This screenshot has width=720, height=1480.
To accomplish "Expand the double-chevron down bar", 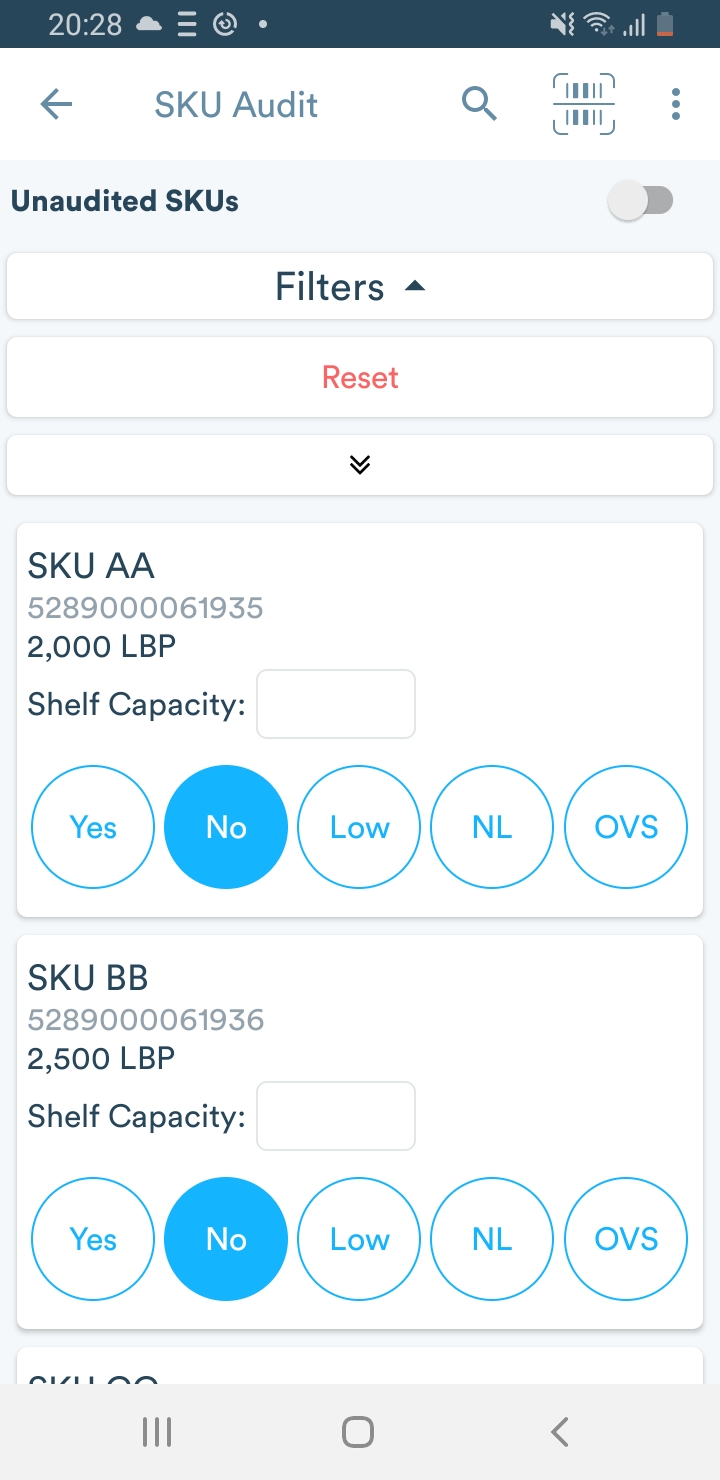I will [360, 465].
